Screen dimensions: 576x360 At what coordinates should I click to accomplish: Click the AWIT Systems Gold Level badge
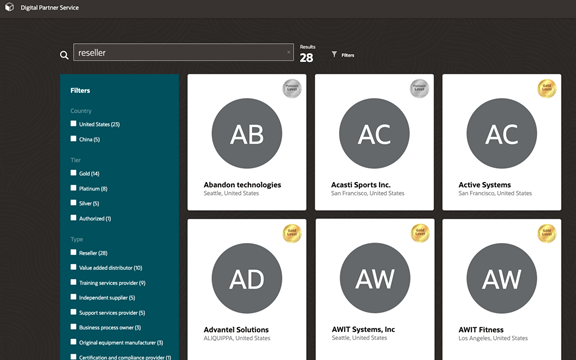[420, 233]
